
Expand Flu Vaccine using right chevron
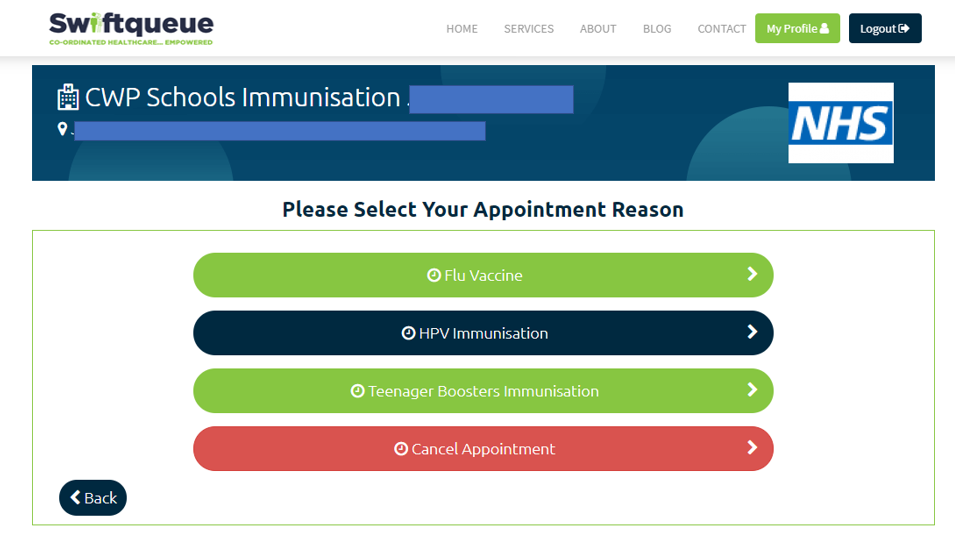click(752, 274)
